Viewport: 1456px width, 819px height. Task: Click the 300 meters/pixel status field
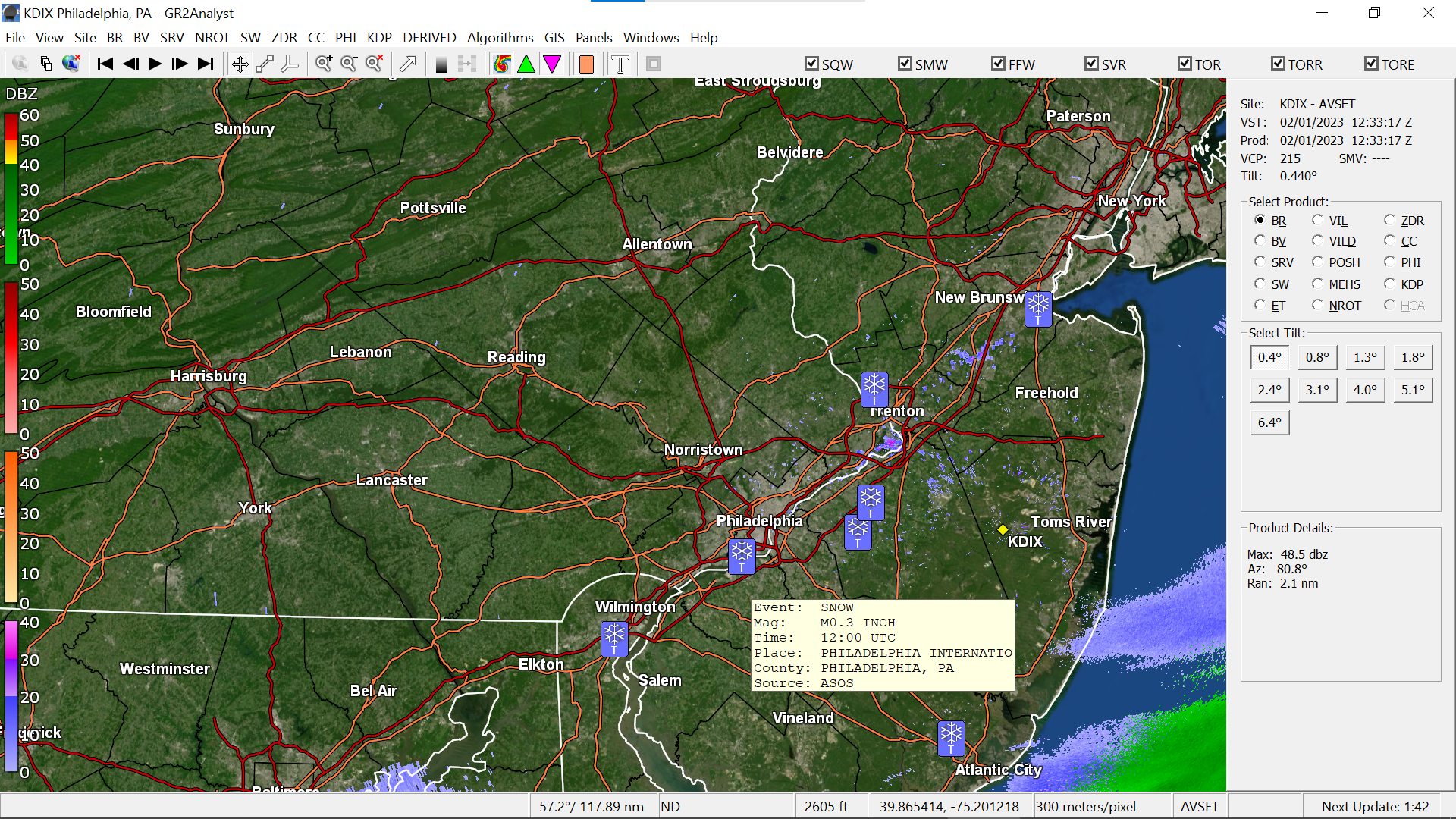point(1102,806)
